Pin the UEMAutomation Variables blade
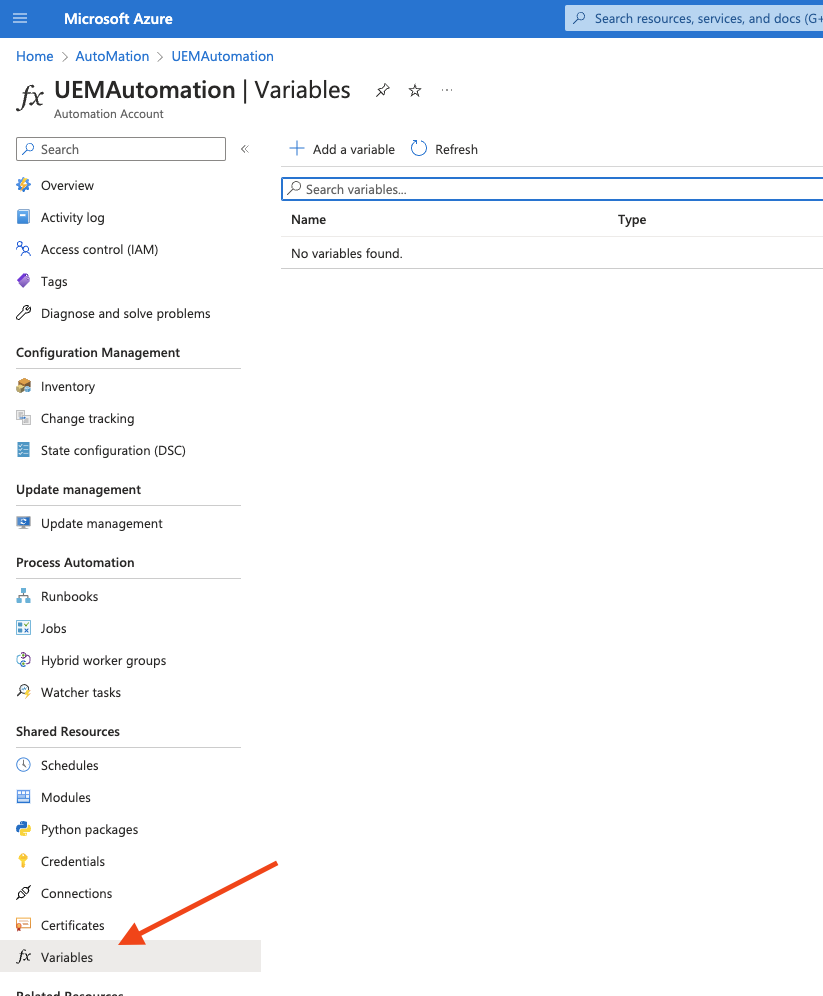Viewport: 823px width, 996px height. [x=382, y=91]
